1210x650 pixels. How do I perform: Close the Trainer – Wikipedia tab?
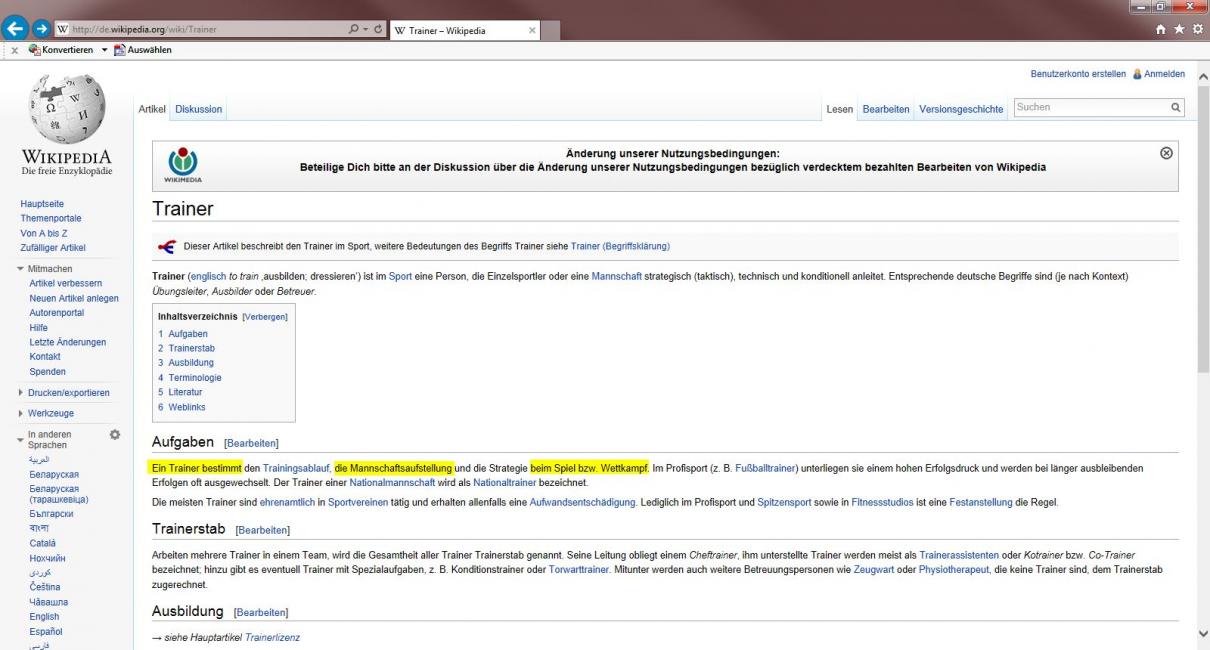pos(533,30)
